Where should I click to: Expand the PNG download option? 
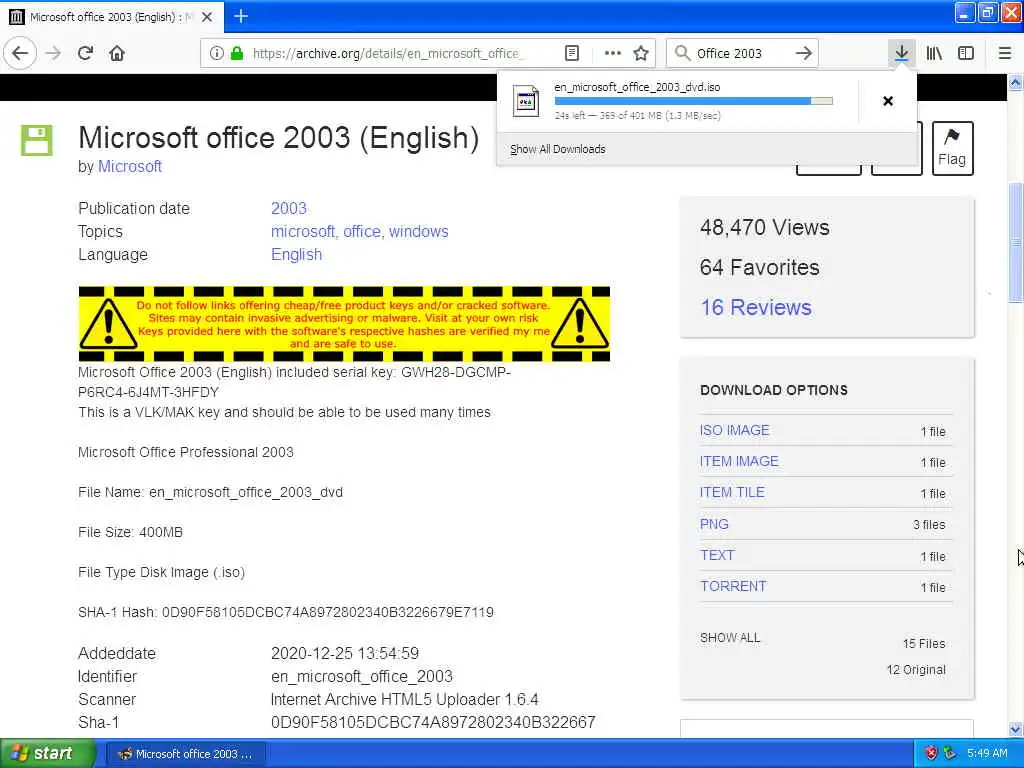pos(714,524)
